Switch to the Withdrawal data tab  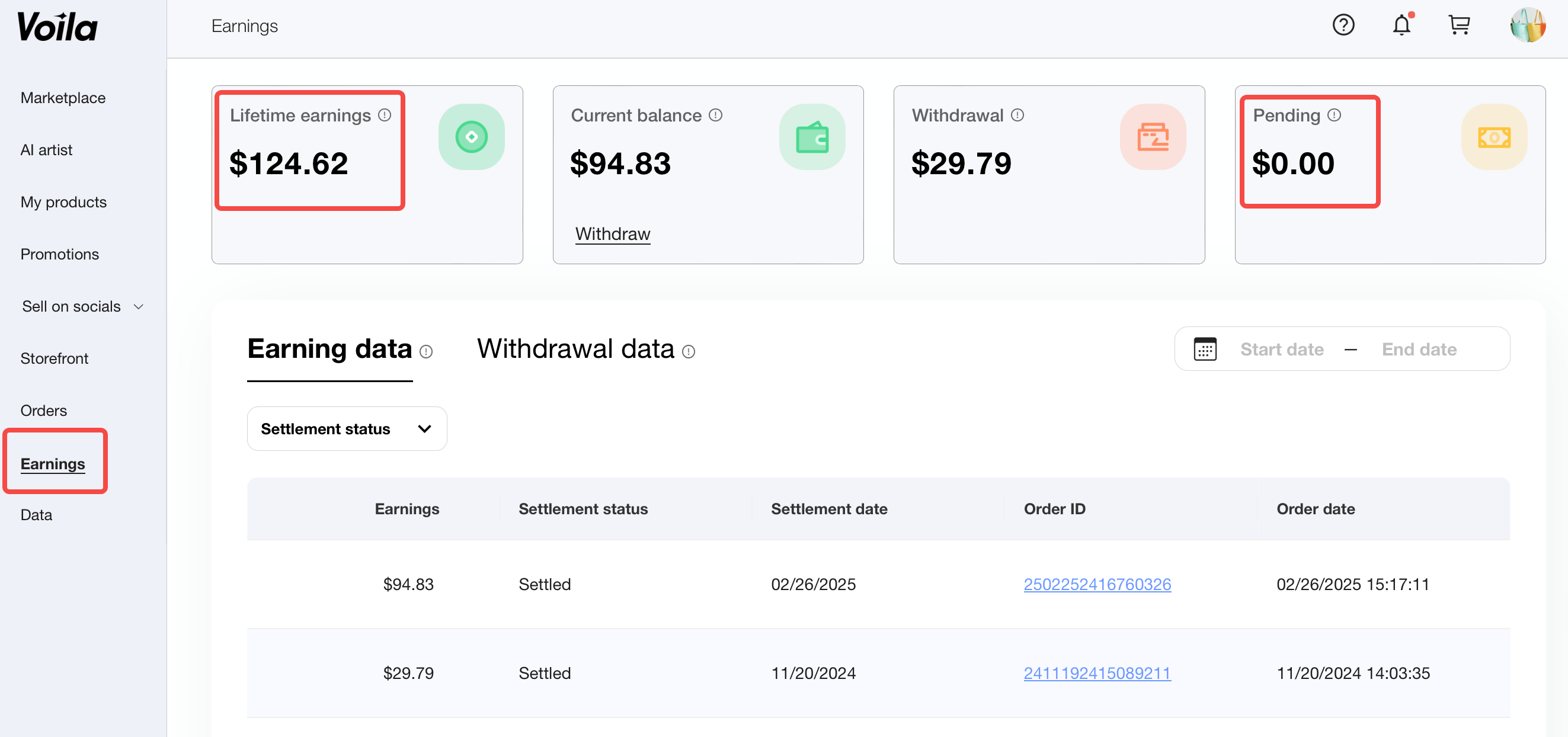tap(575, 349)
